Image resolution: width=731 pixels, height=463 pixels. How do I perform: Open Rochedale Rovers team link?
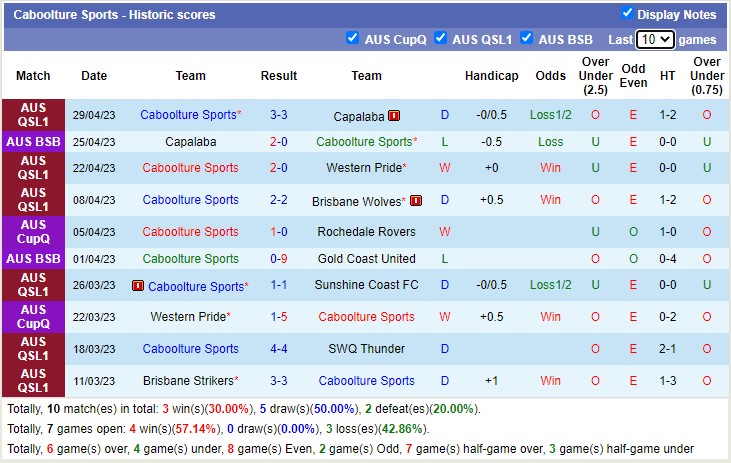pos(366,232)
